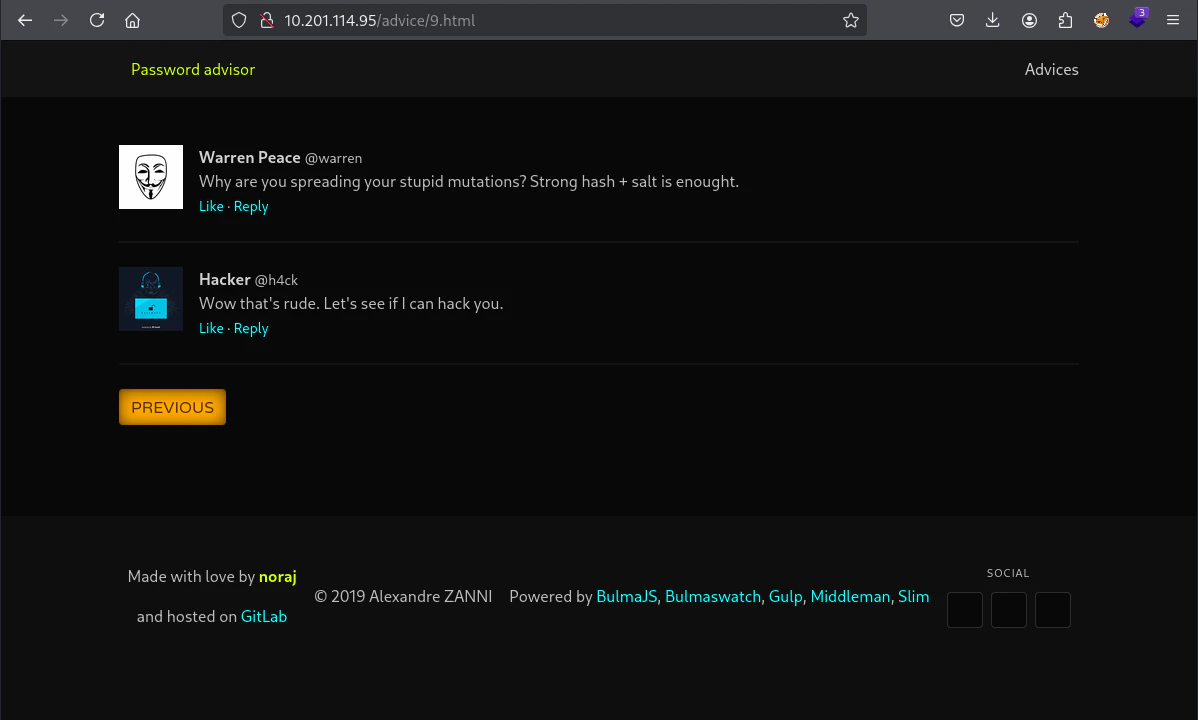This screenshot has height=720, width=1198.
Task: Click the Password advisor brand link
Action: coord(193,70)
